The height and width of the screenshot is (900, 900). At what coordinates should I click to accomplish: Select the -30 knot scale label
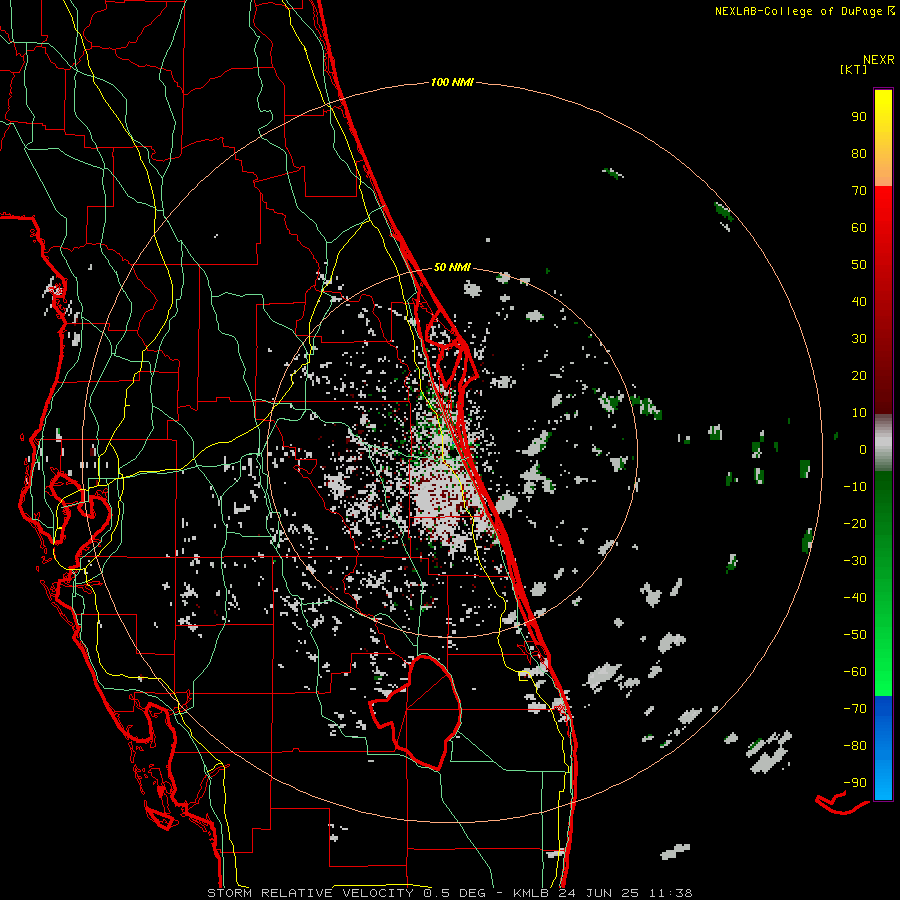855,561
